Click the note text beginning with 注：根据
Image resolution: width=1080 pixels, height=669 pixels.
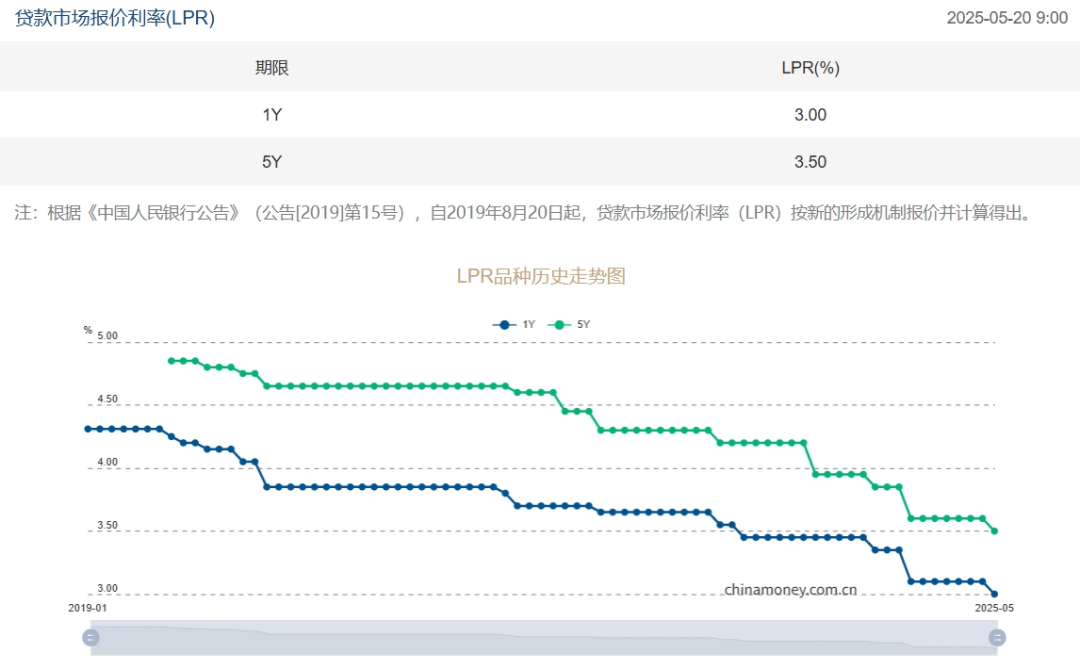tap(526, 213)
